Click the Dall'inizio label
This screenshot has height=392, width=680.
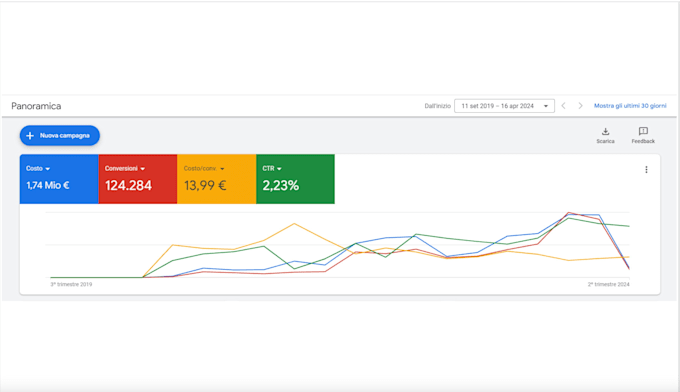pos(437,106)
